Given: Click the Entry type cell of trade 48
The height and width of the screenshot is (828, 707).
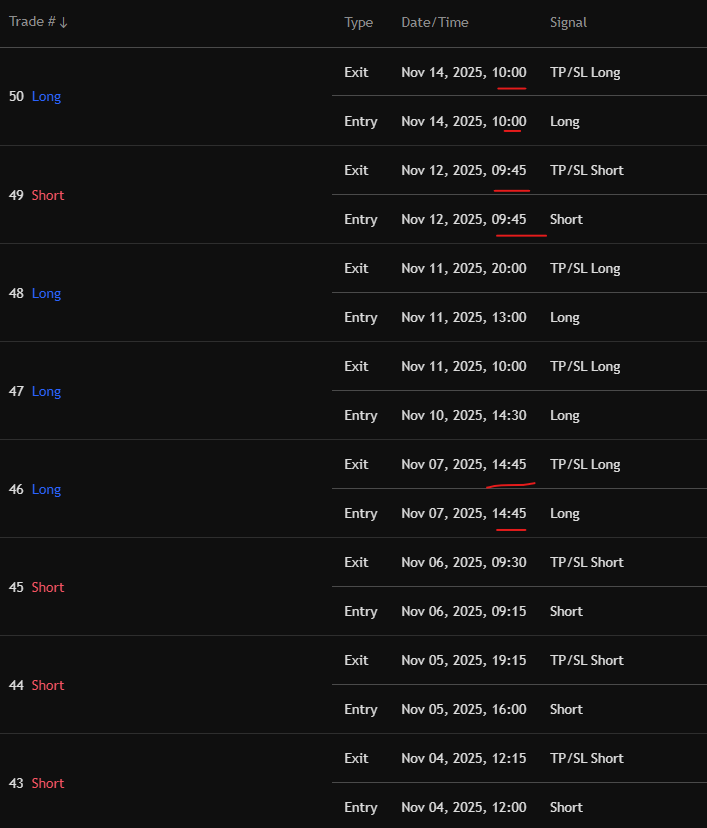Looking at the screenshot, I should pos(360,317).
